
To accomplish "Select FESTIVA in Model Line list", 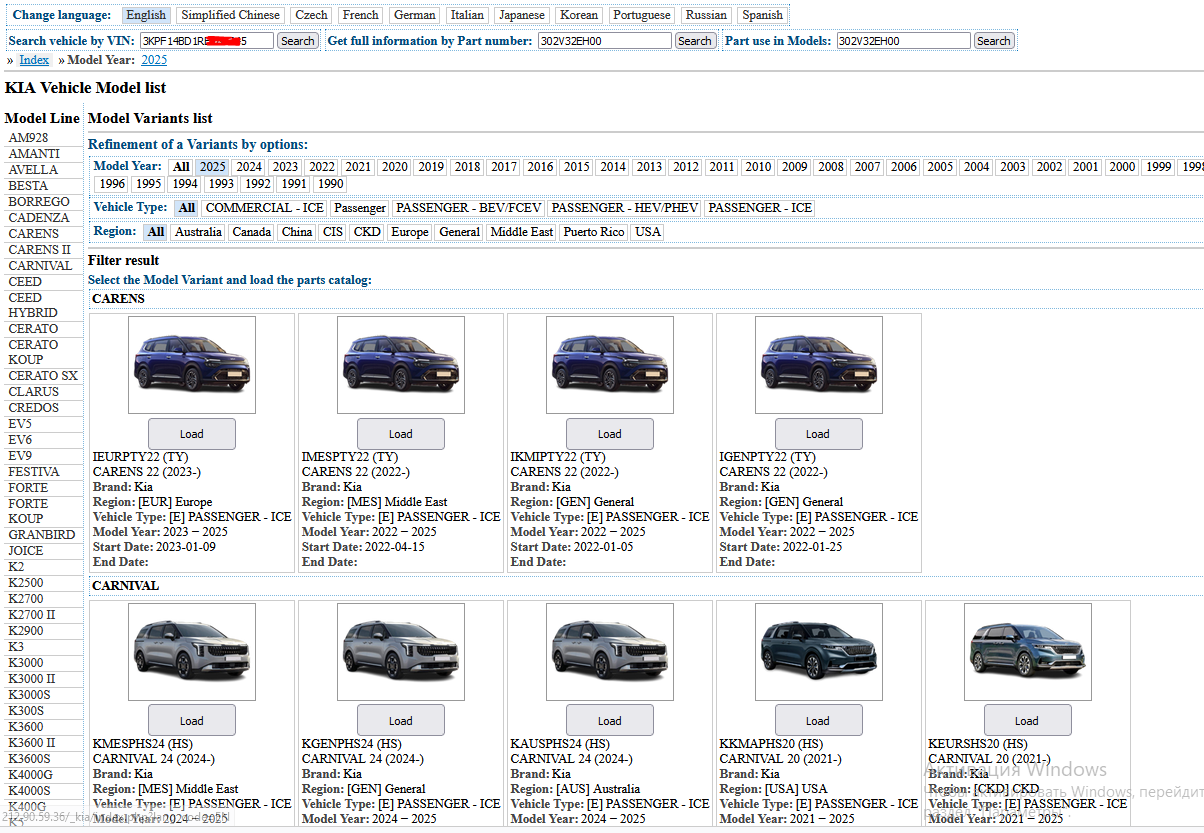I will 34,472.
